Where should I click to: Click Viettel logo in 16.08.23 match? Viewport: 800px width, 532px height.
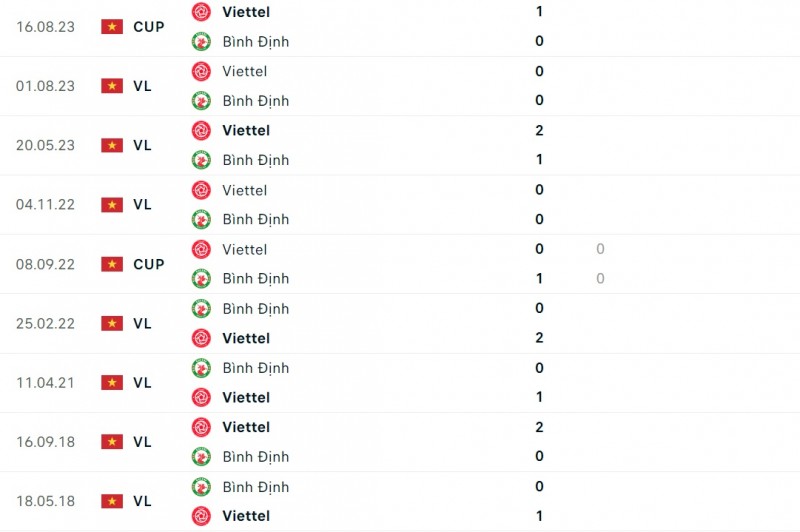coord(201,12)
